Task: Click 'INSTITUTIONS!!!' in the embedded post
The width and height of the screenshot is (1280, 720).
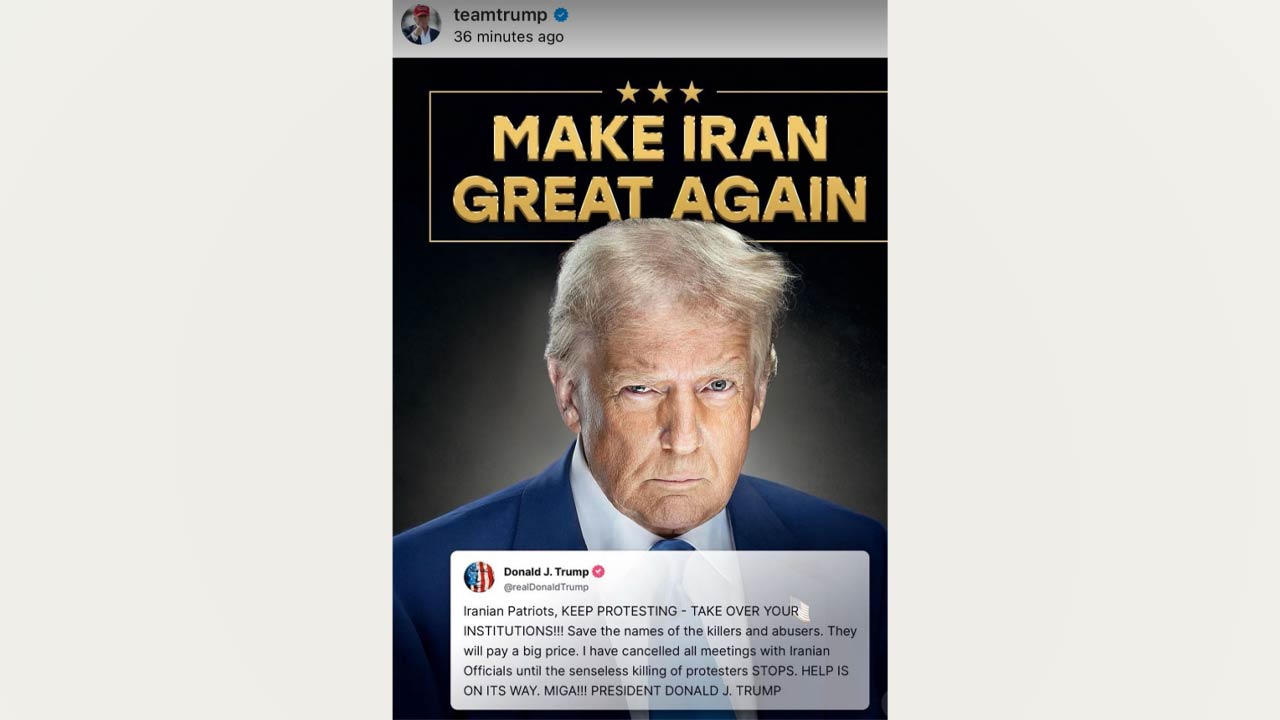Action: 515,631
